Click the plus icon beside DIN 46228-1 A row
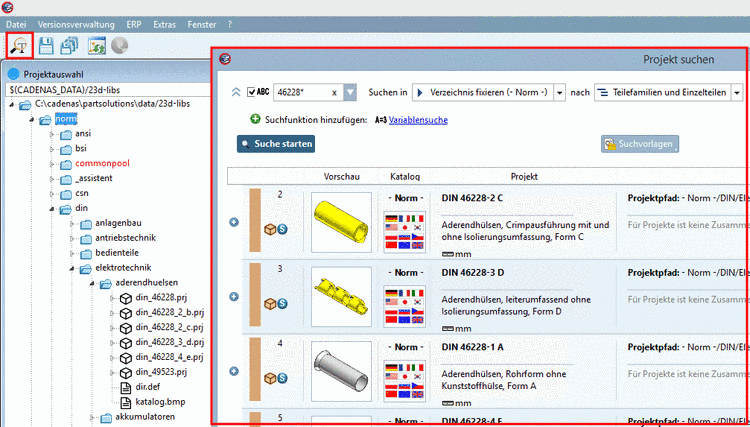750x427 pixels. (234, 371)
